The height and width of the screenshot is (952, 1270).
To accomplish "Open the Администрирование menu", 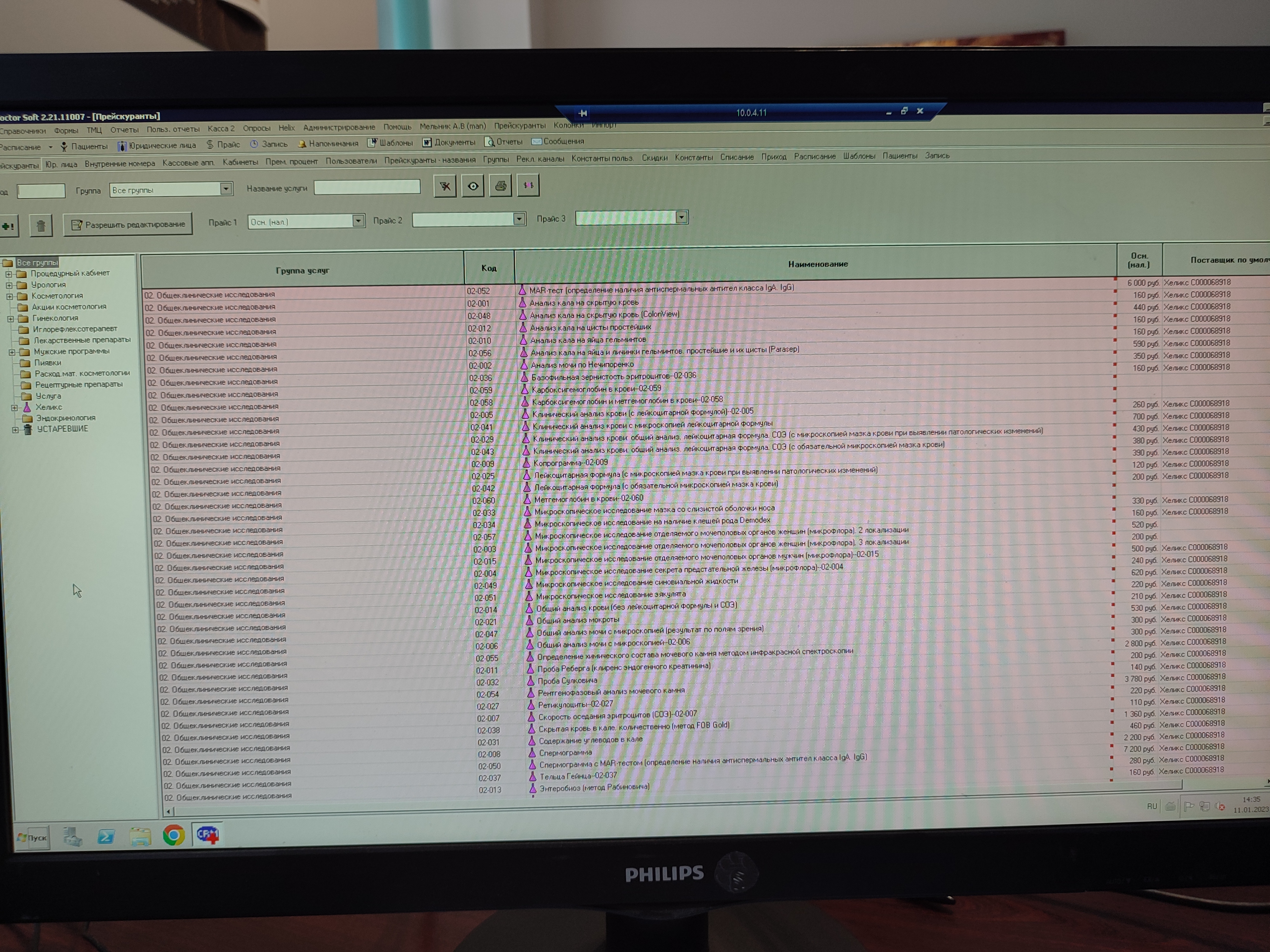I will tap(339, 127).
